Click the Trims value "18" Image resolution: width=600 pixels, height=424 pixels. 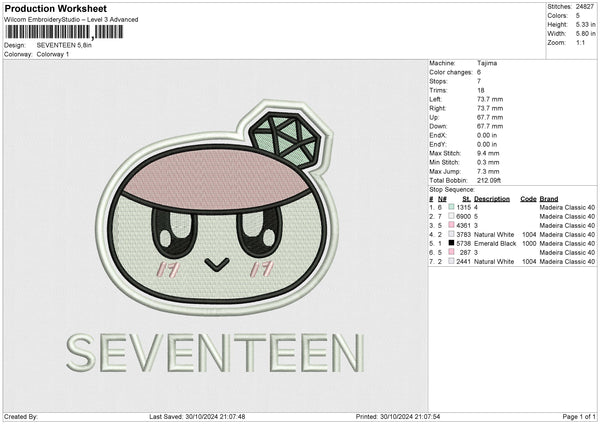(x=481, y=90)
